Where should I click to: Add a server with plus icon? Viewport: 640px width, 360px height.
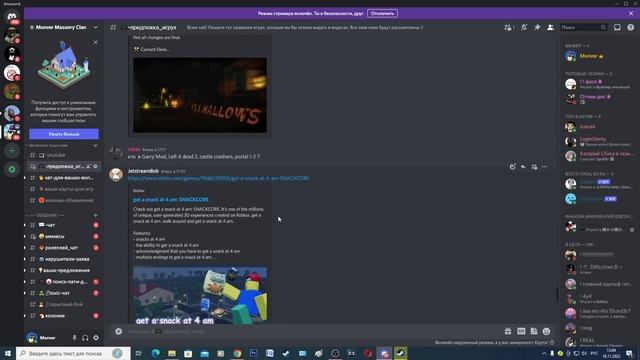tap(12, 151)
